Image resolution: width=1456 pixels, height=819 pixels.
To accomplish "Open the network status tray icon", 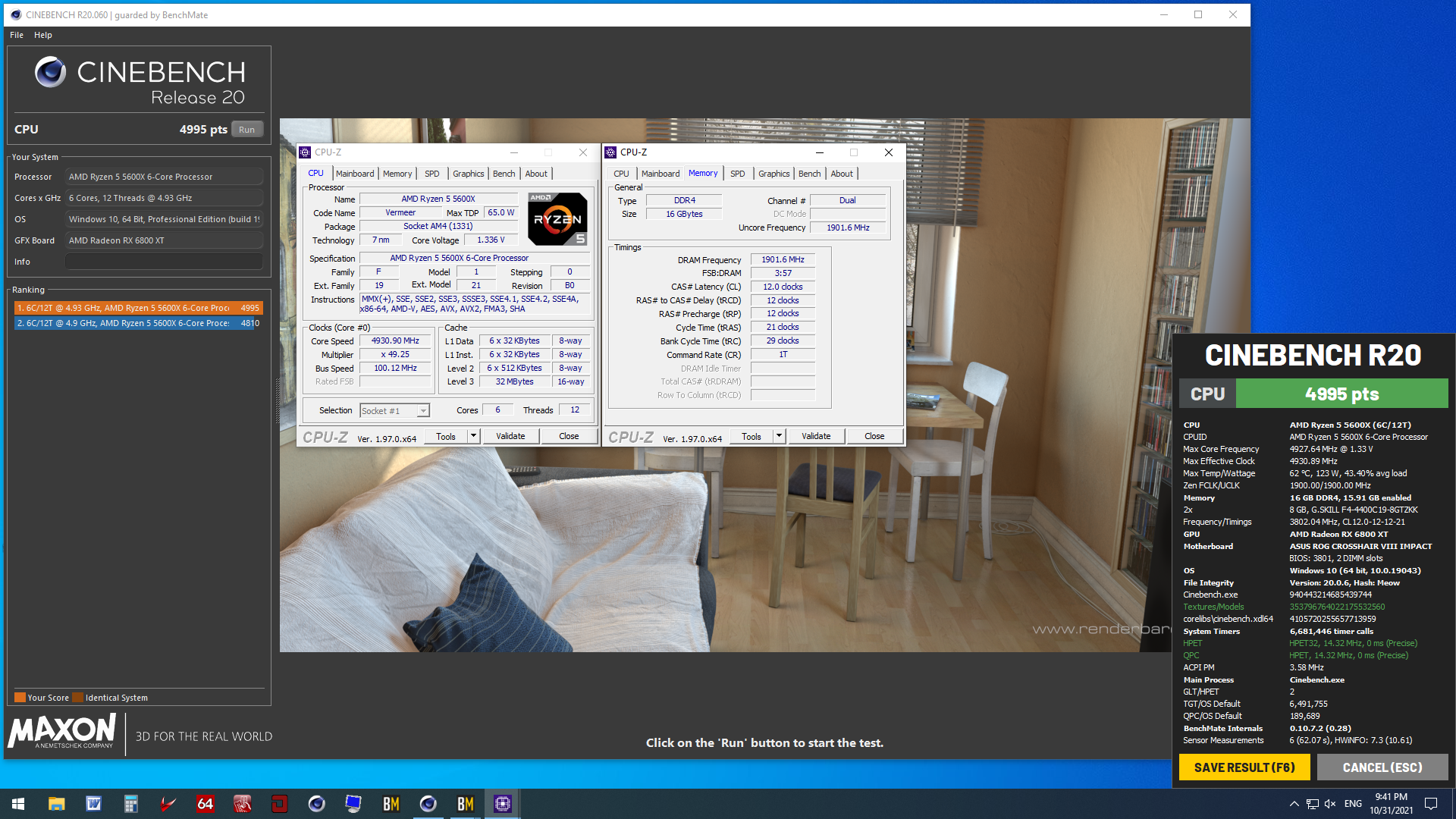I will click(x=1312, y=804).
